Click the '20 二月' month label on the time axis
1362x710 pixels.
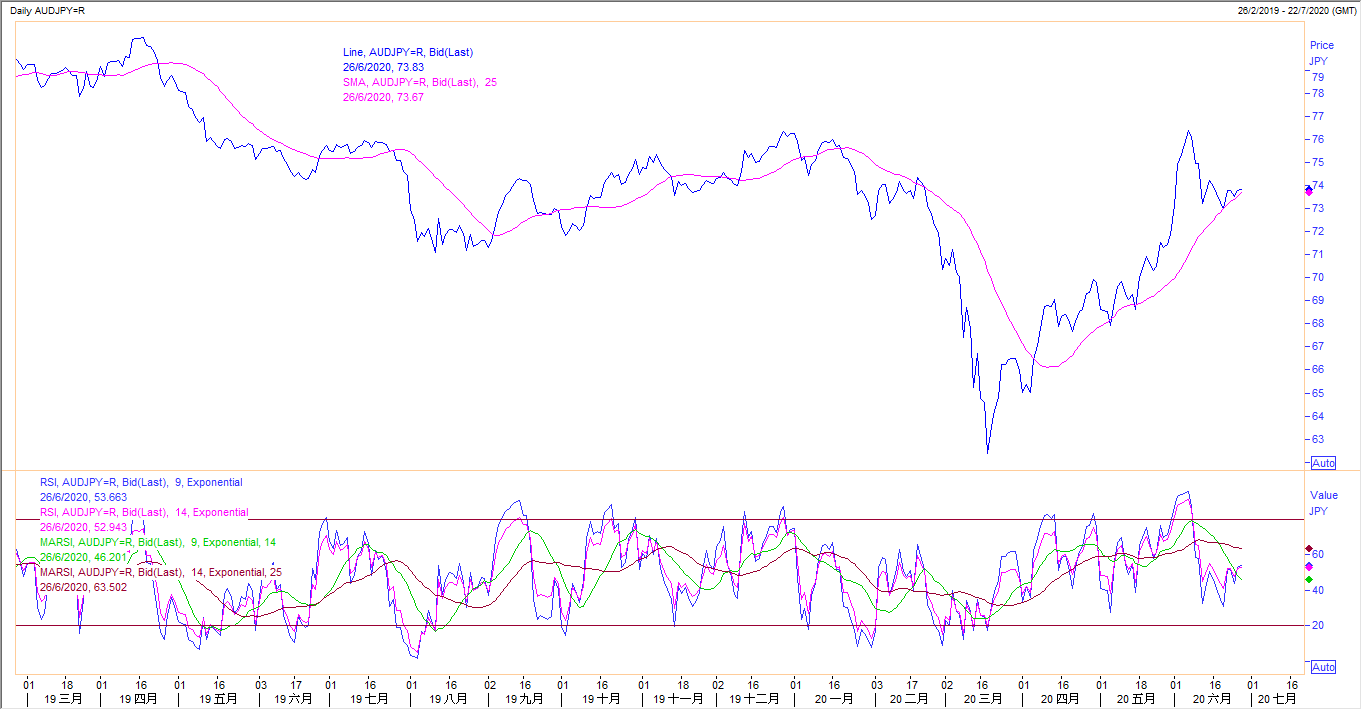coord(910,699)
